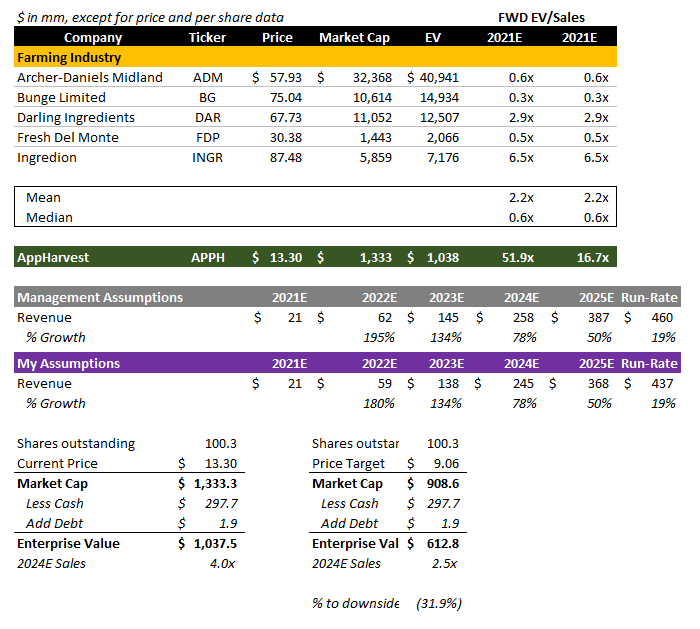Select the Management Assumptions header

pyautogui.click(x=100, y=298)
